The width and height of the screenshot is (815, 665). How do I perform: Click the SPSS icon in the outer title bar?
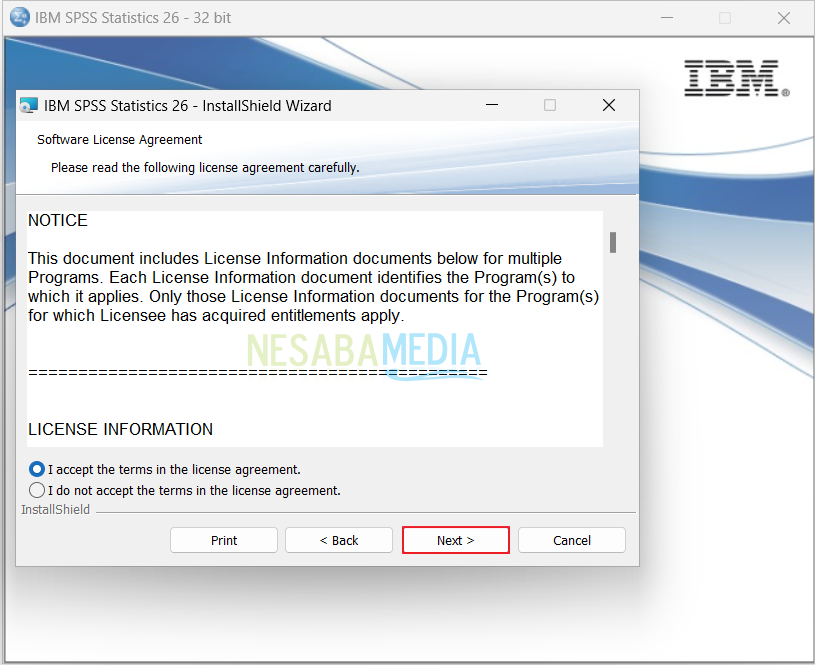[x=19, y=17]
